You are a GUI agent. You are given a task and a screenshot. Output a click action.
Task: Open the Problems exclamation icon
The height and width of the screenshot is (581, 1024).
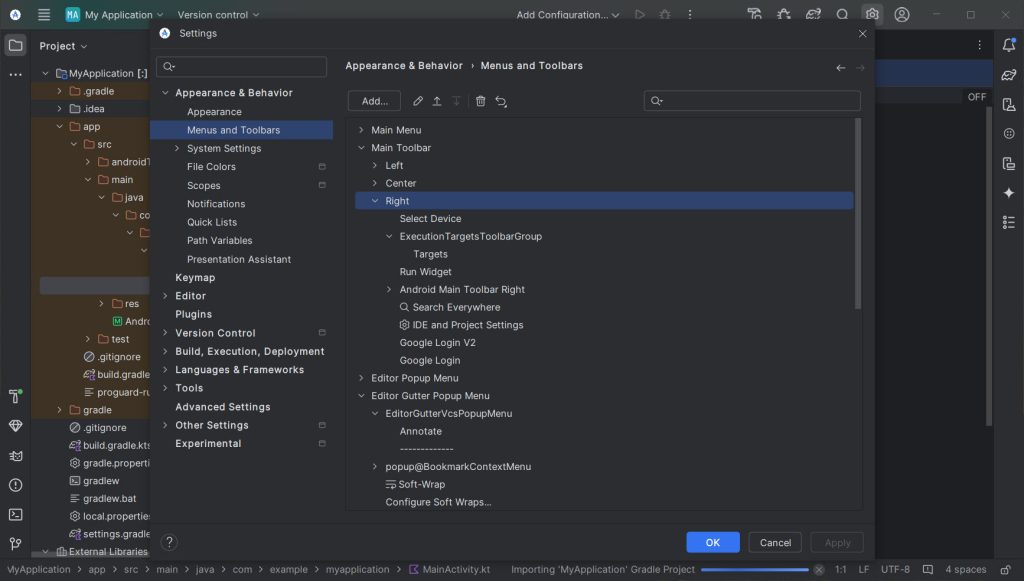16,485
